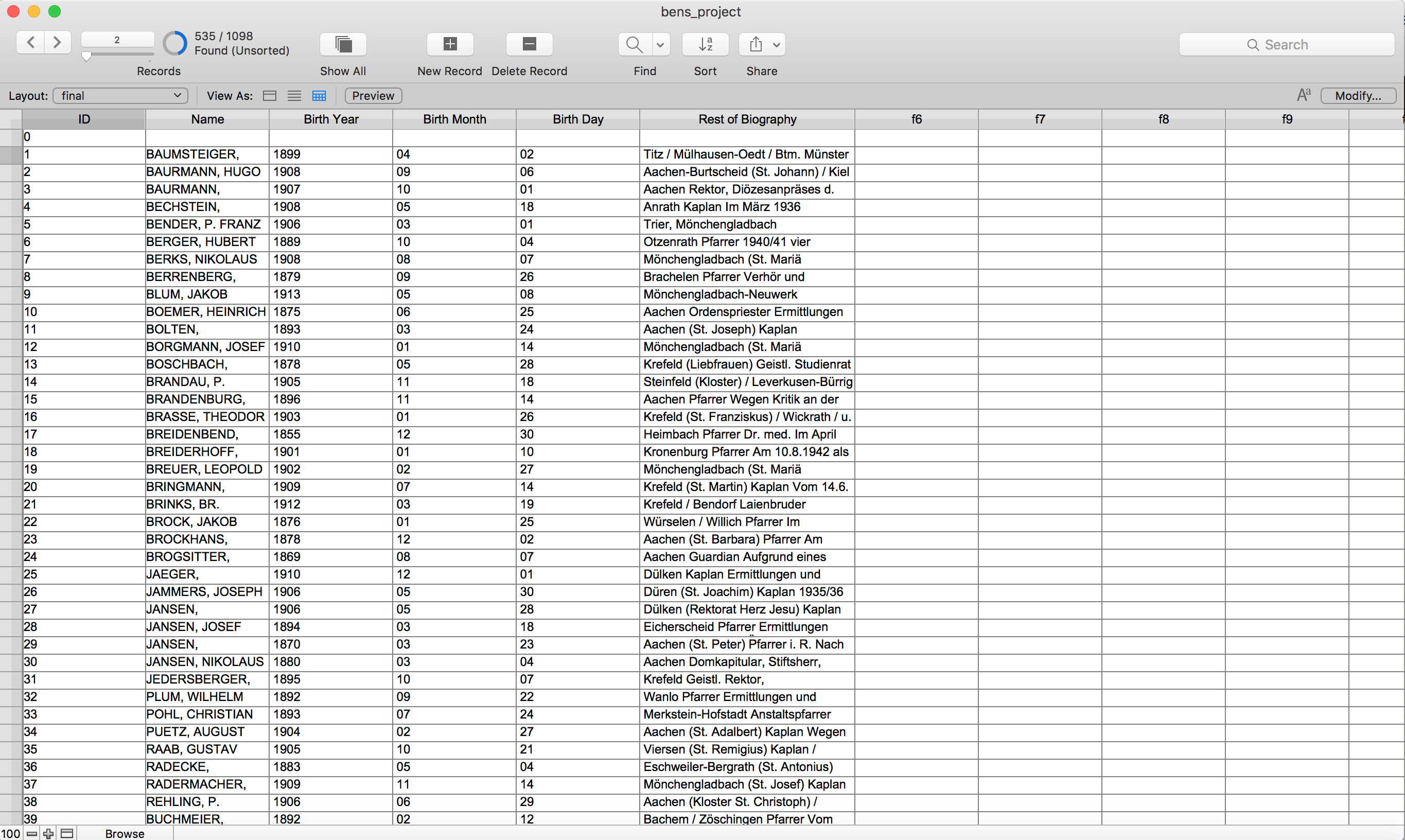Click the Find magnifying glass icon
Screen dimensions: 1405x840
click(x=635, y=44)
